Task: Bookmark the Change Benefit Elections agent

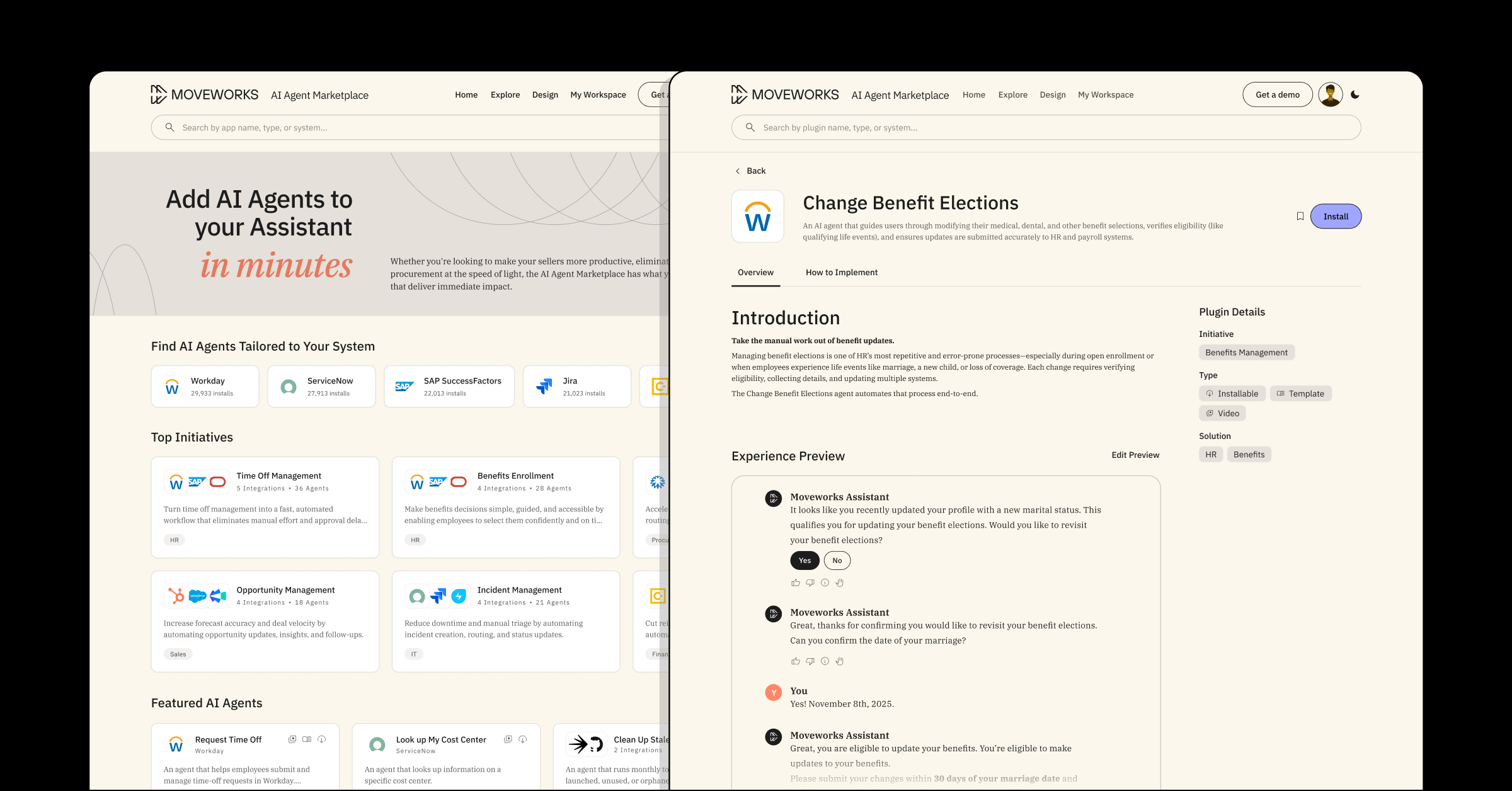Action: 1300,216
